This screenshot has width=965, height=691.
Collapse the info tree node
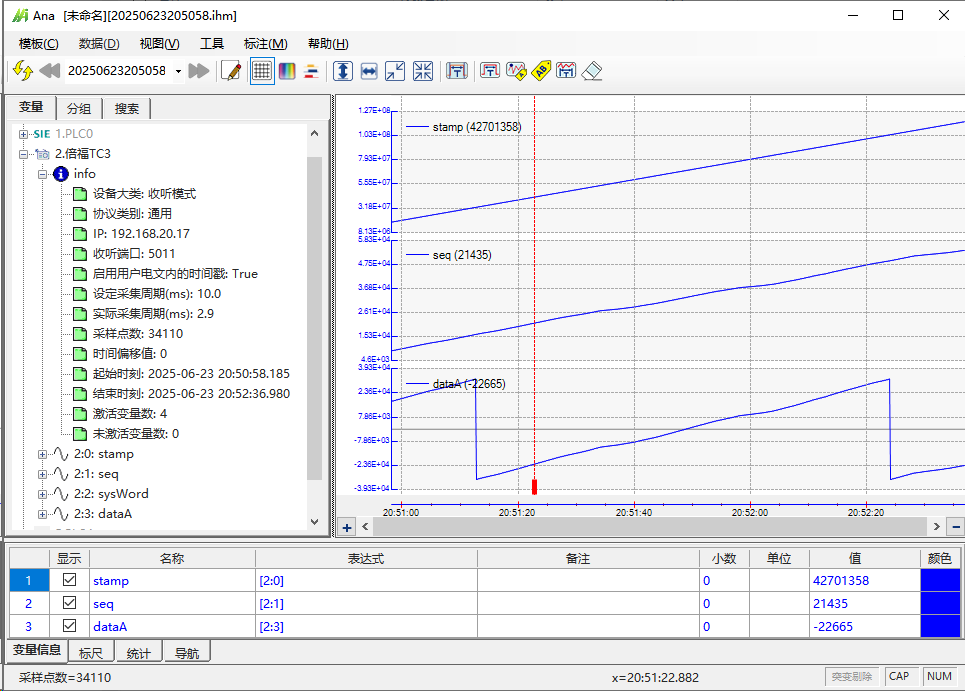42,174
